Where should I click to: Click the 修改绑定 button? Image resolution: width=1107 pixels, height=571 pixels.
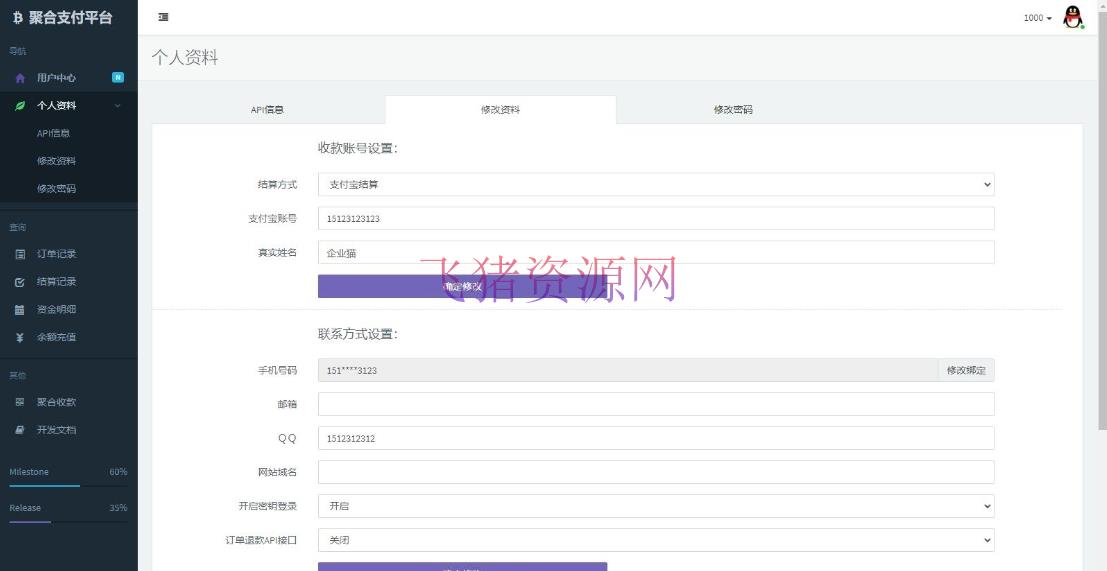967,370
